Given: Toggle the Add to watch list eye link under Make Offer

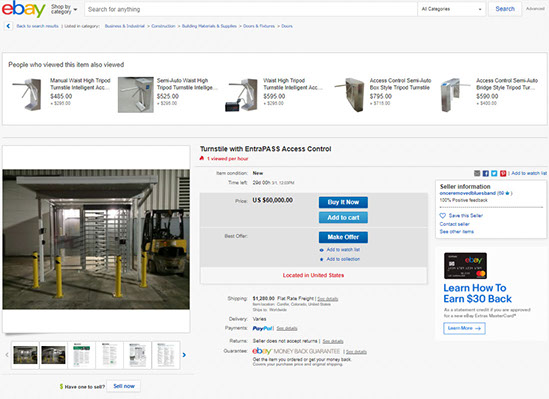Looking at the screenshot, I should coord(340,250).
